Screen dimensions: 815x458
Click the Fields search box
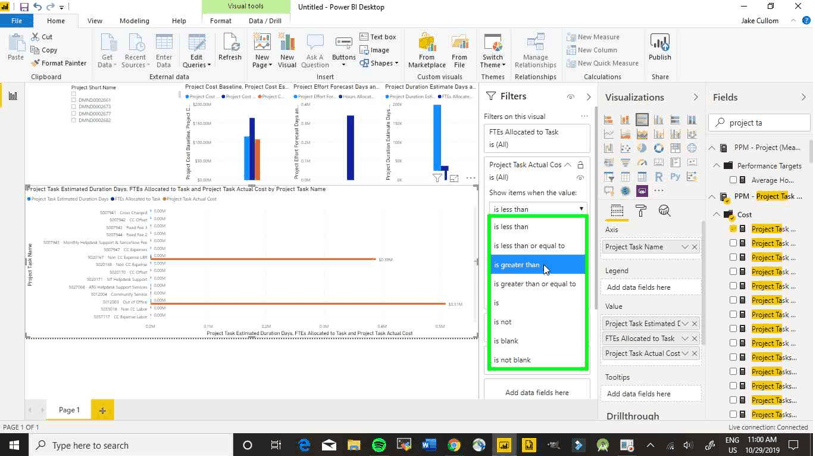(x=759, y=123)
